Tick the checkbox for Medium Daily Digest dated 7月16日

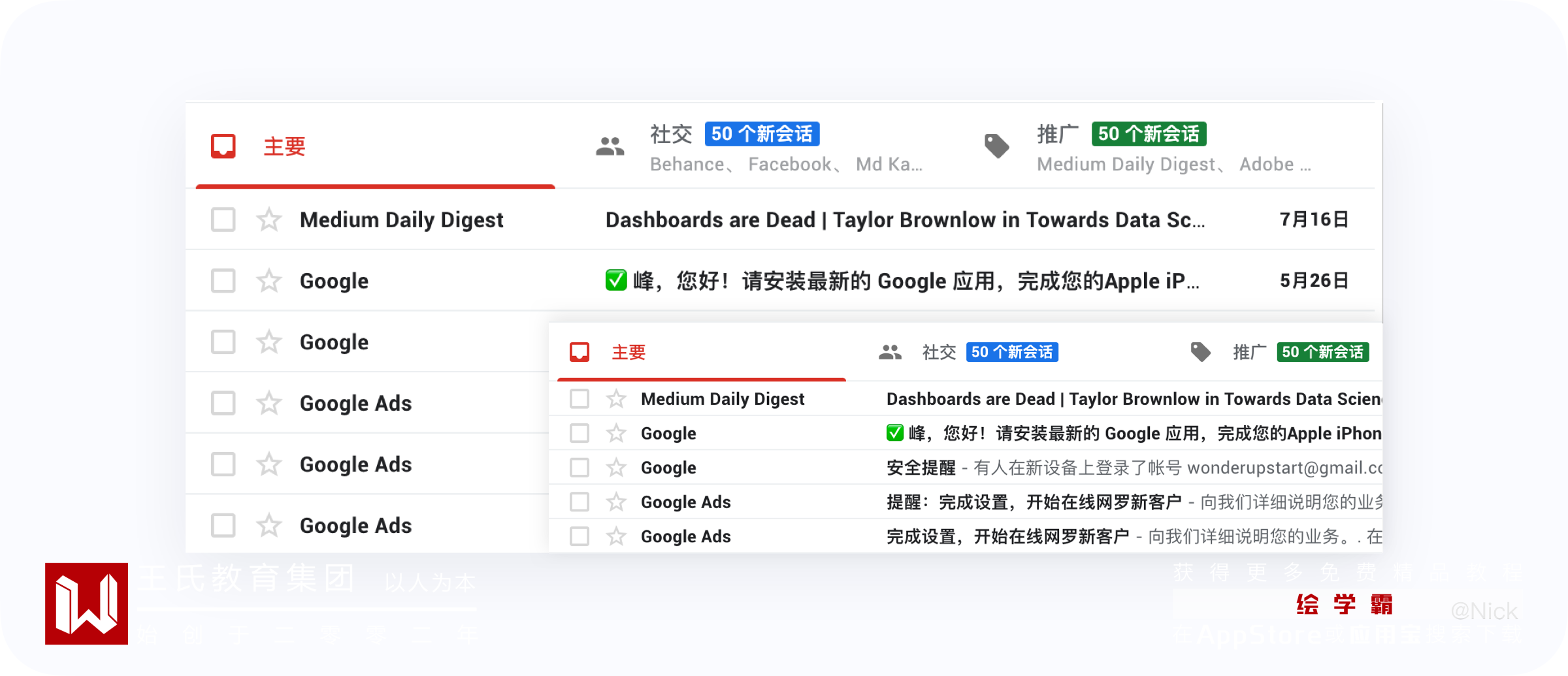tap(223, 219)
